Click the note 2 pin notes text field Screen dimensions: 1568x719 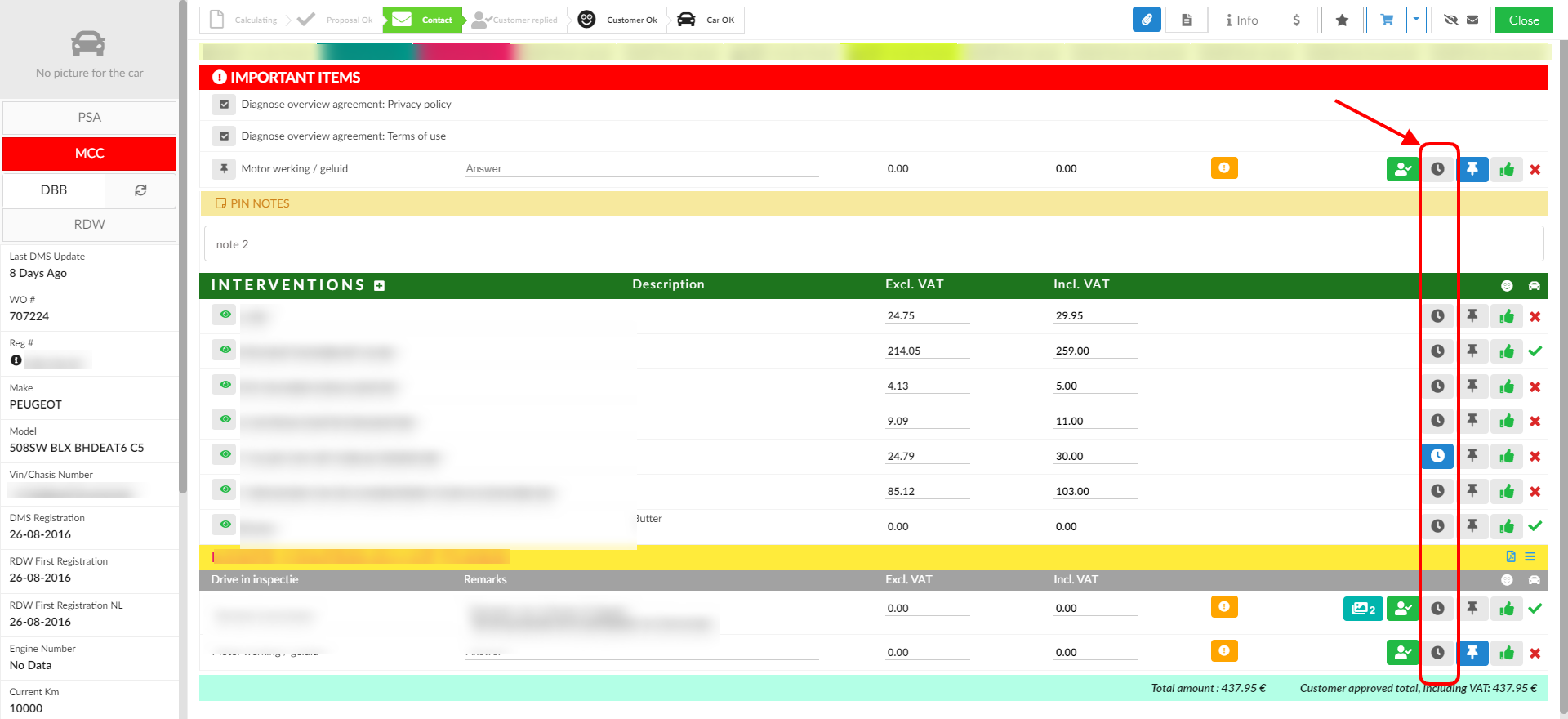click(x=873, y=244)
